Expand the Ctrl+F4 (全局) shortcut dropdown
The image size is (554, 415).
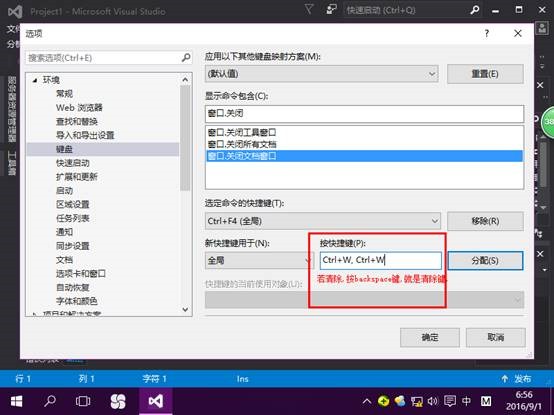pyautogui.click(x=323, y=221)
